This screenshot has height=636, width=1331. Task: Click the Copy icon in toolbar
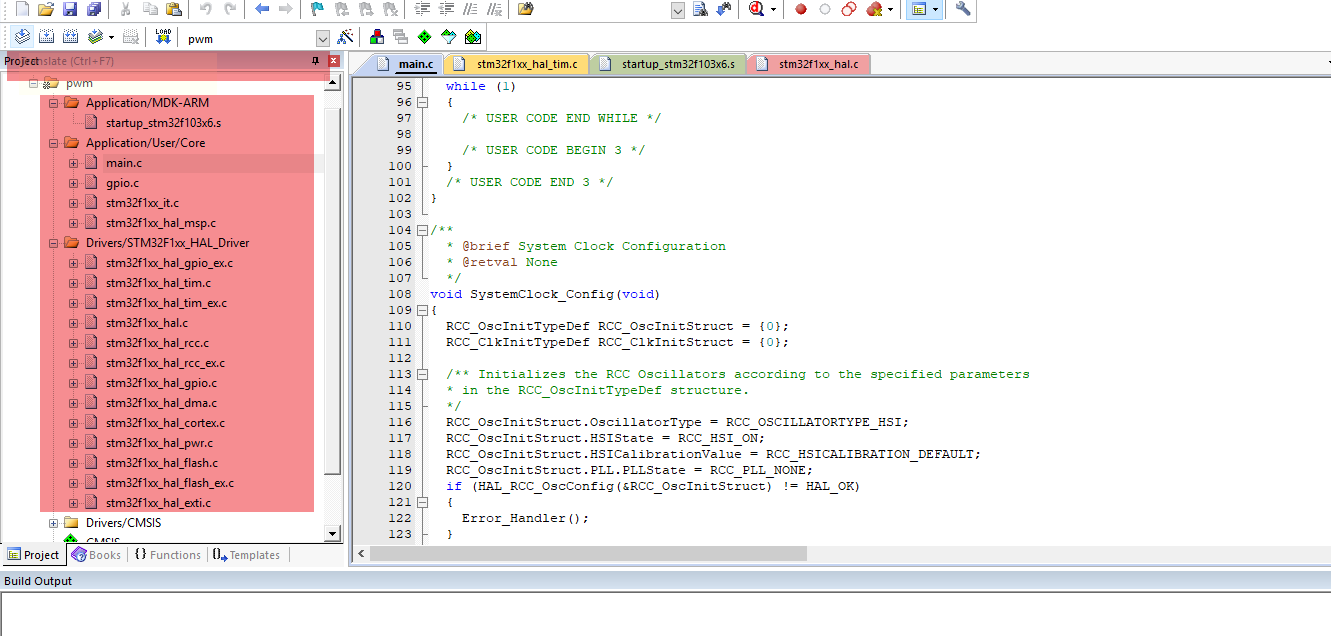coord(150,9)
